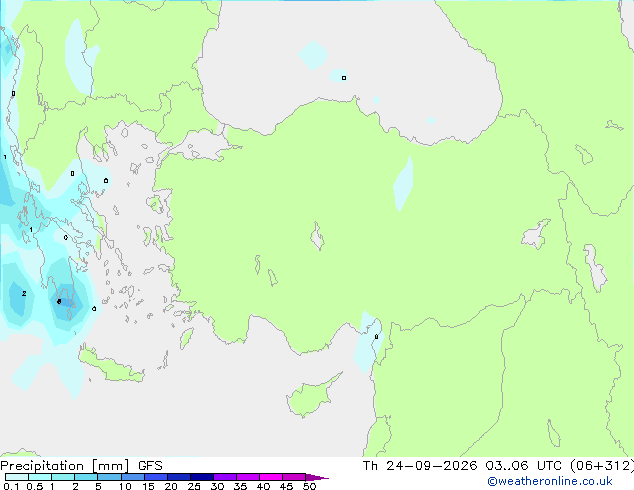Click the '2' precipitation value west of Greece
634x490 pixels.
(24, 294)
